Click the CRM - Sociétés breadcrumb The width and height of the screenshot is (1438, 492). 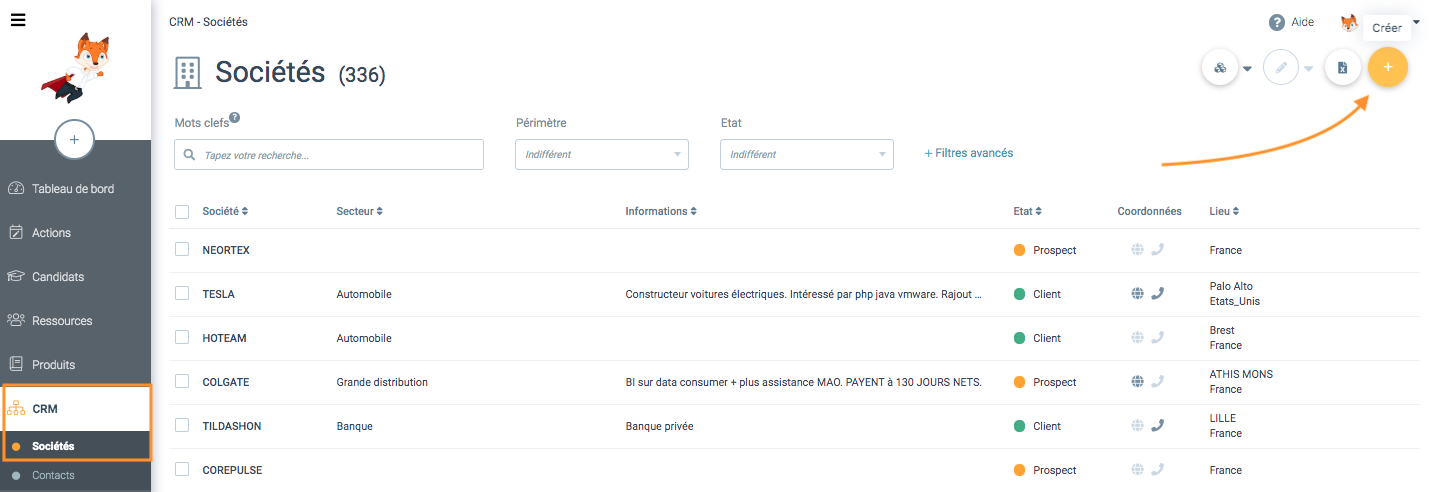pos(208,22)
